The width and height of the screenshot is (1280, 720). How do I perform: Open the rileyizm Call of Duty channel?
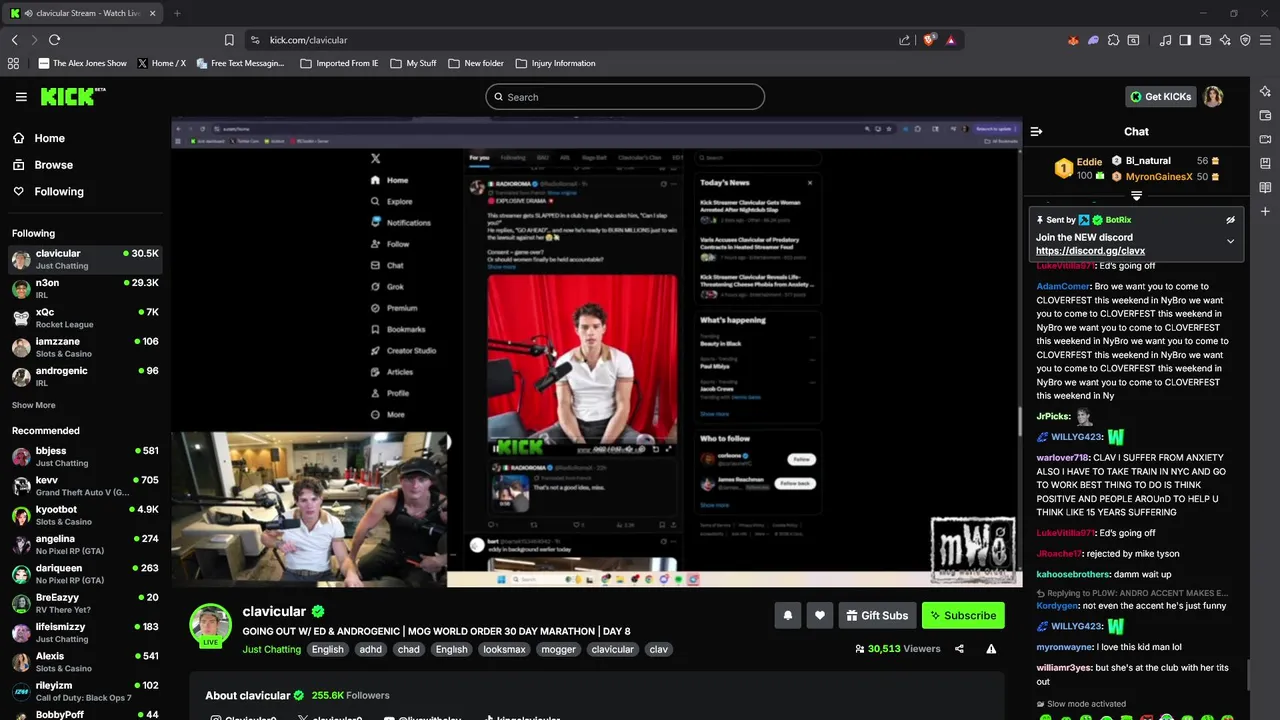pyautogui.click(x=85, y=691)
